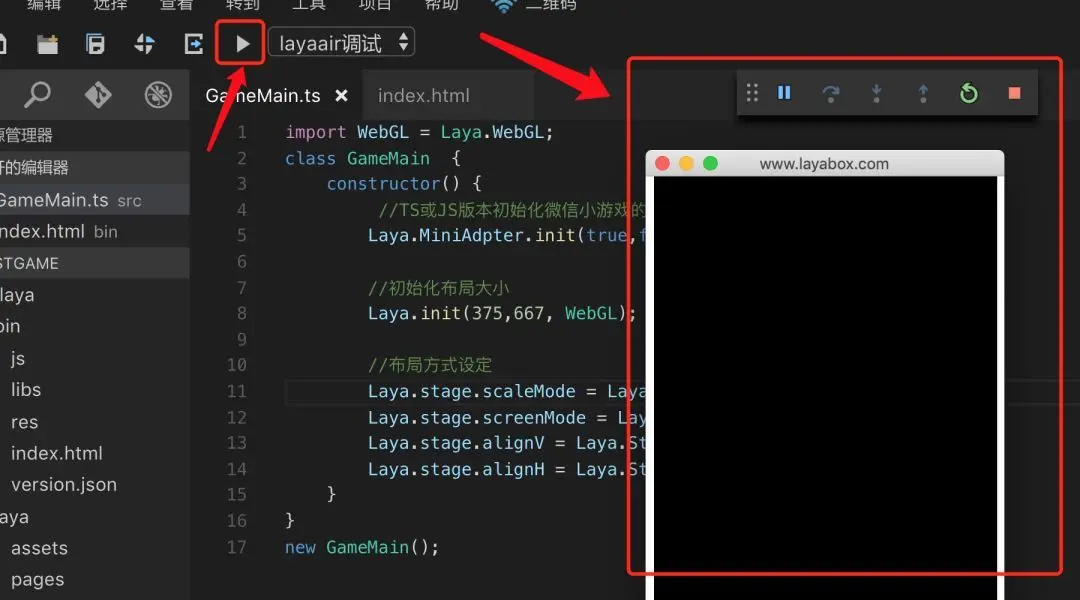Click inside the black preview canvas
This screenshot has height=600, width=1080.
coord(825,388)
